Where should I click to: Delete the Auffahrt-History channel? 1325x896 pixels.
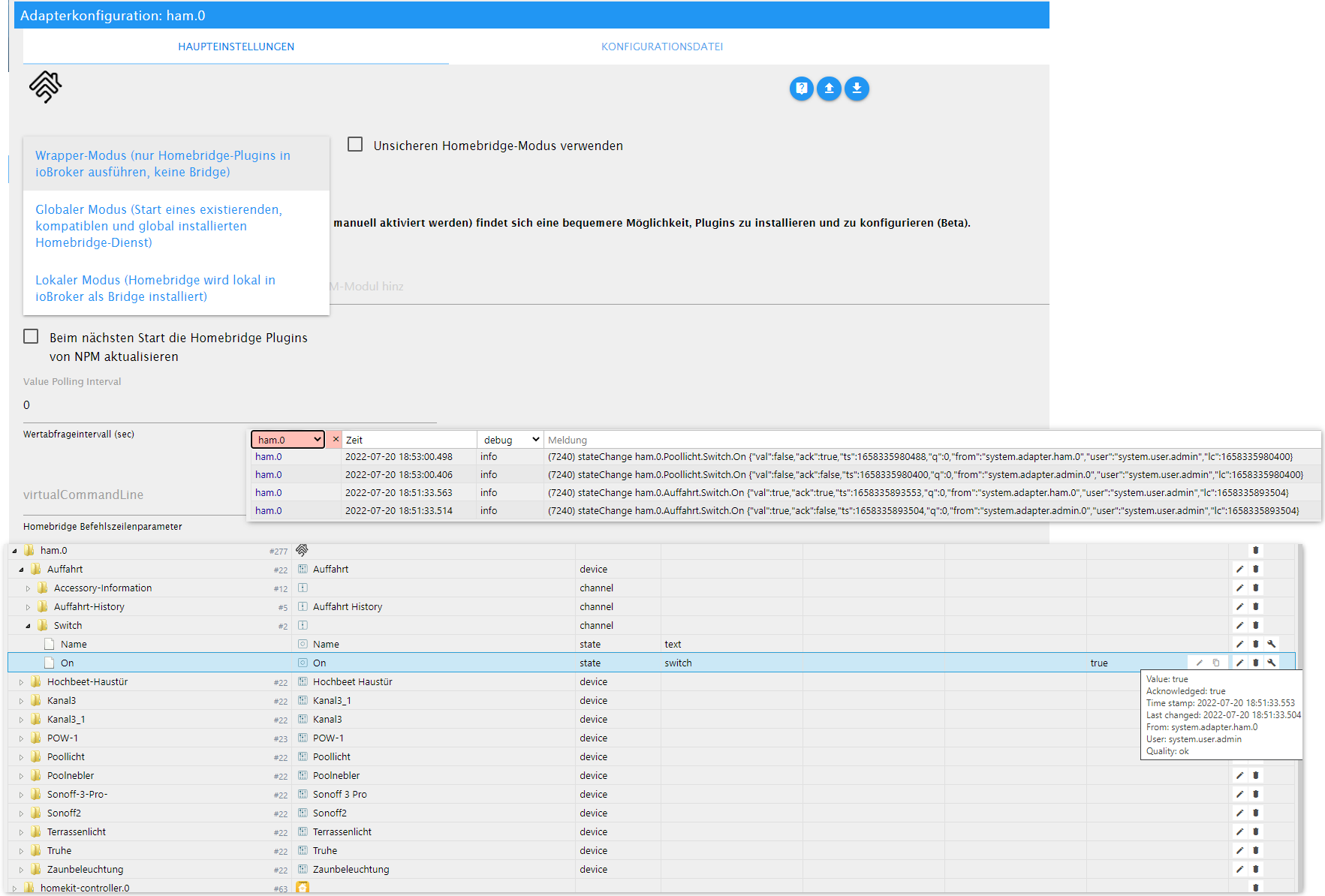tap(1255, 607)
